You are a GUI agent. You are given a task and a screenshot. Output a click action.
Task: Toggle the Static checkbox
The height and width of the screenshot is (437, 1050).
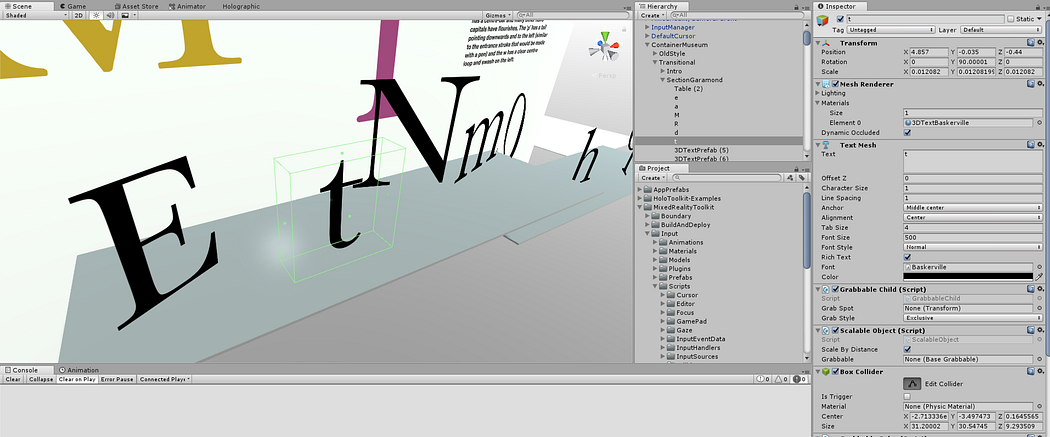1010,19
